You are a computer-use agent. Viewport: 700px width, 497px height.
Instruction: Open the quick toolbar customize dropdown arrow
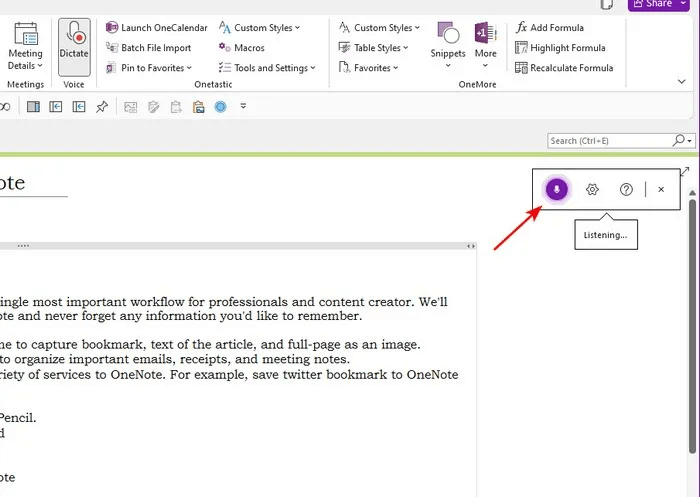243,106
